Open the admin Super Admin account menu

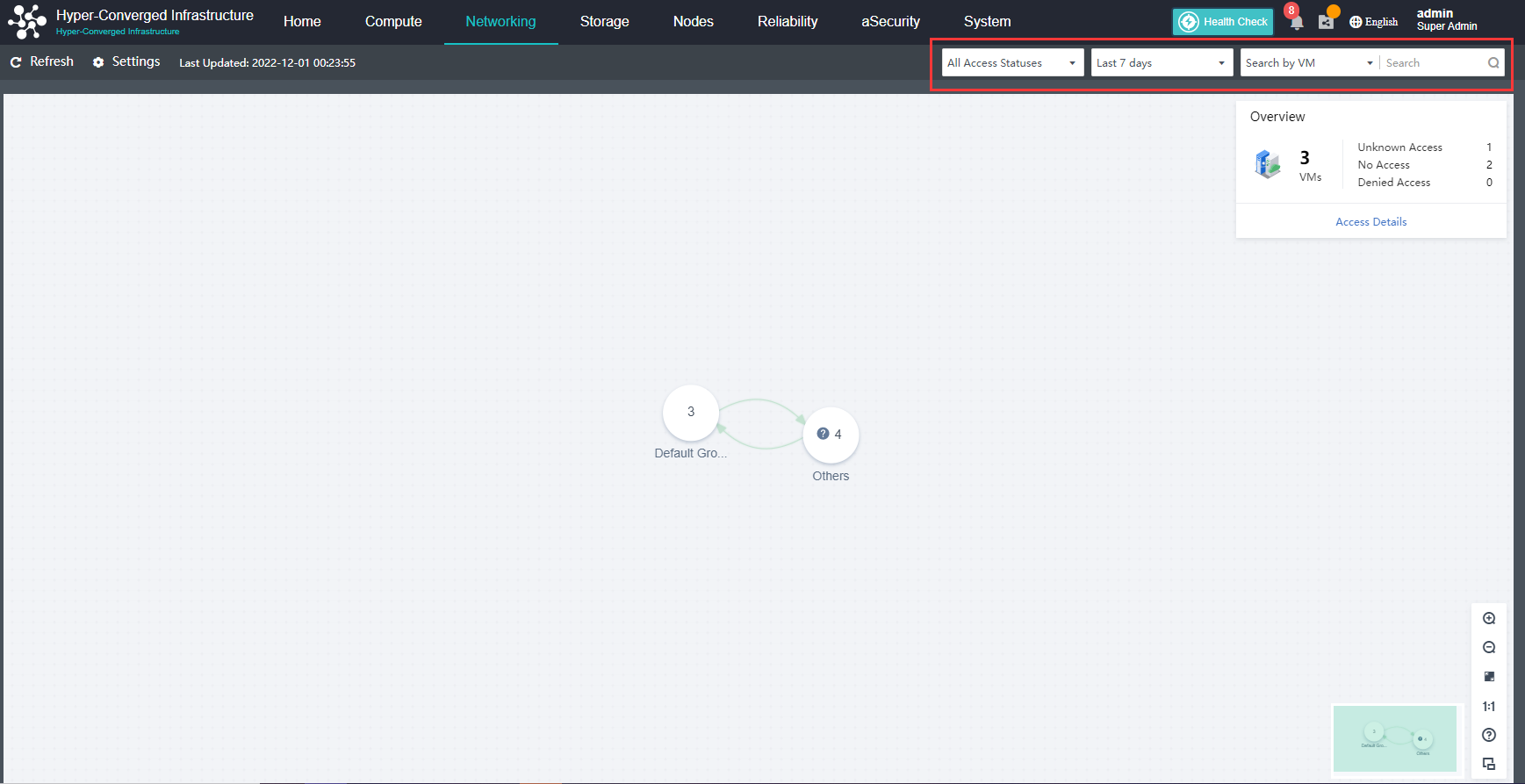pos(1447,19)
